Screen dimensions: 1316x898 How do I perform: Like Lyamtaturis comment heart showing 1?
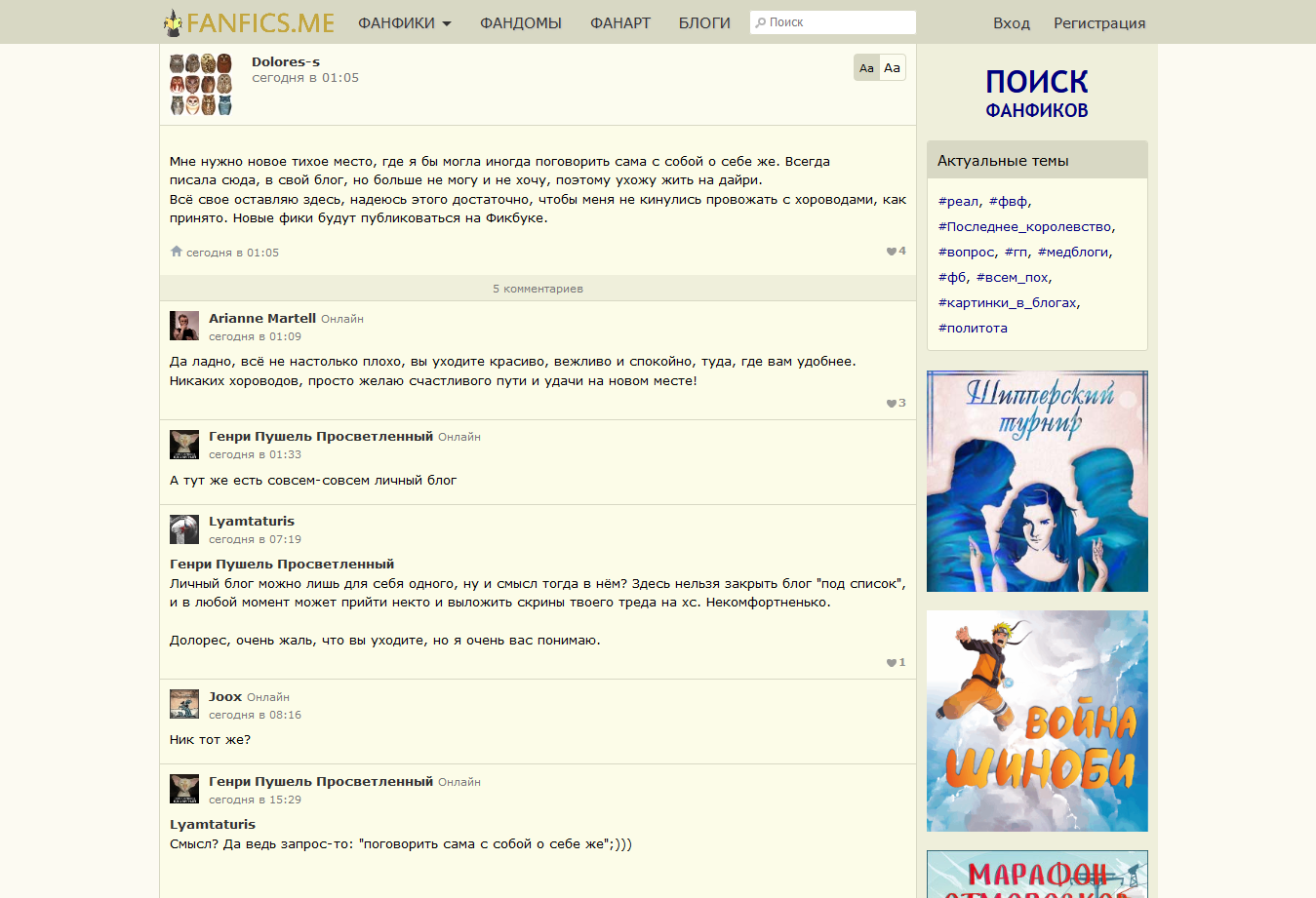click(x=896, y=663)
